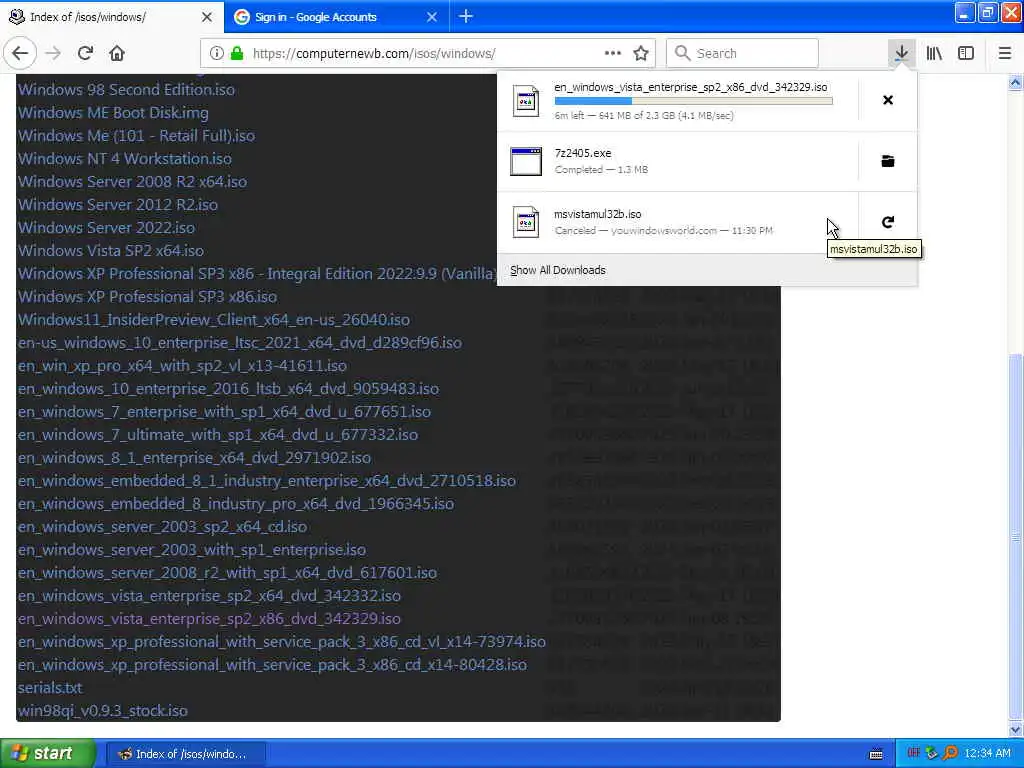Image resolution: width=1024 pixels, height=768 pixels.
Task: Download Windows Server 2022.iso
Action: click(x=106, y=227)
